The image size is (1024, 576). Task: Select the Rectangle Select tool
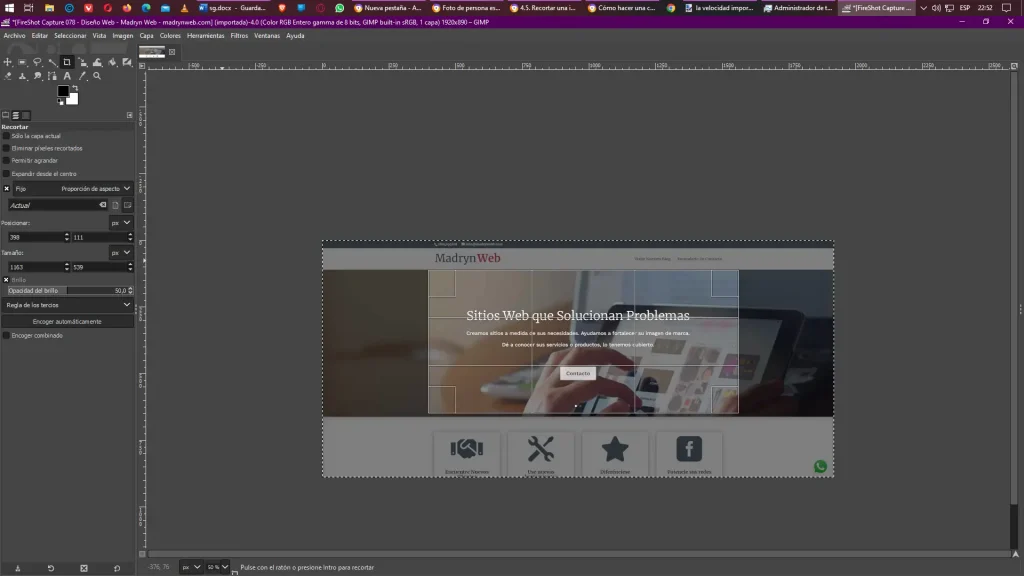click(x=22, y=62)
